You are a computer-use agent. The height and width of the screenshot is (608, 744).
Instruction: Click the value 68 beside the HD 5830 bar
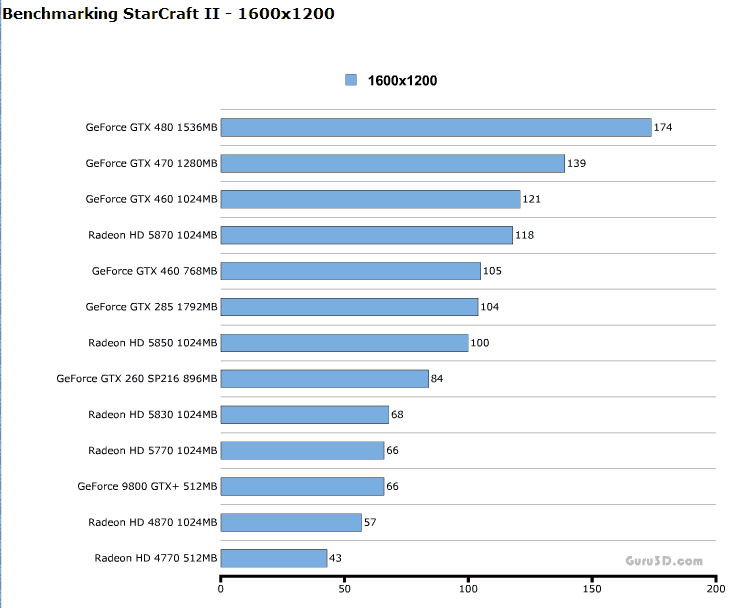[x=397, y=414]
